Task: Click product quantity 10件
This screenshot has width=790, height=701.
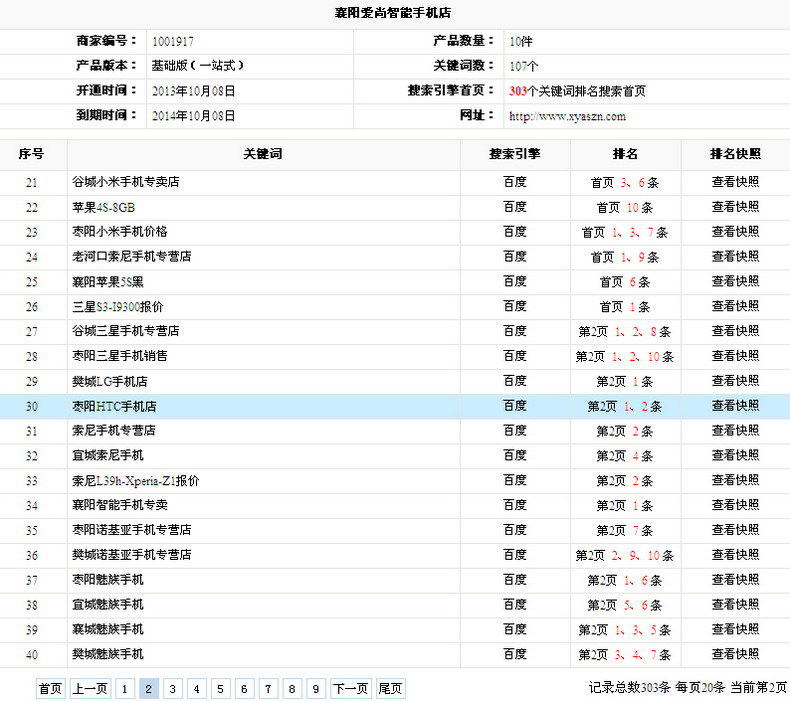Action: (520, 41)
